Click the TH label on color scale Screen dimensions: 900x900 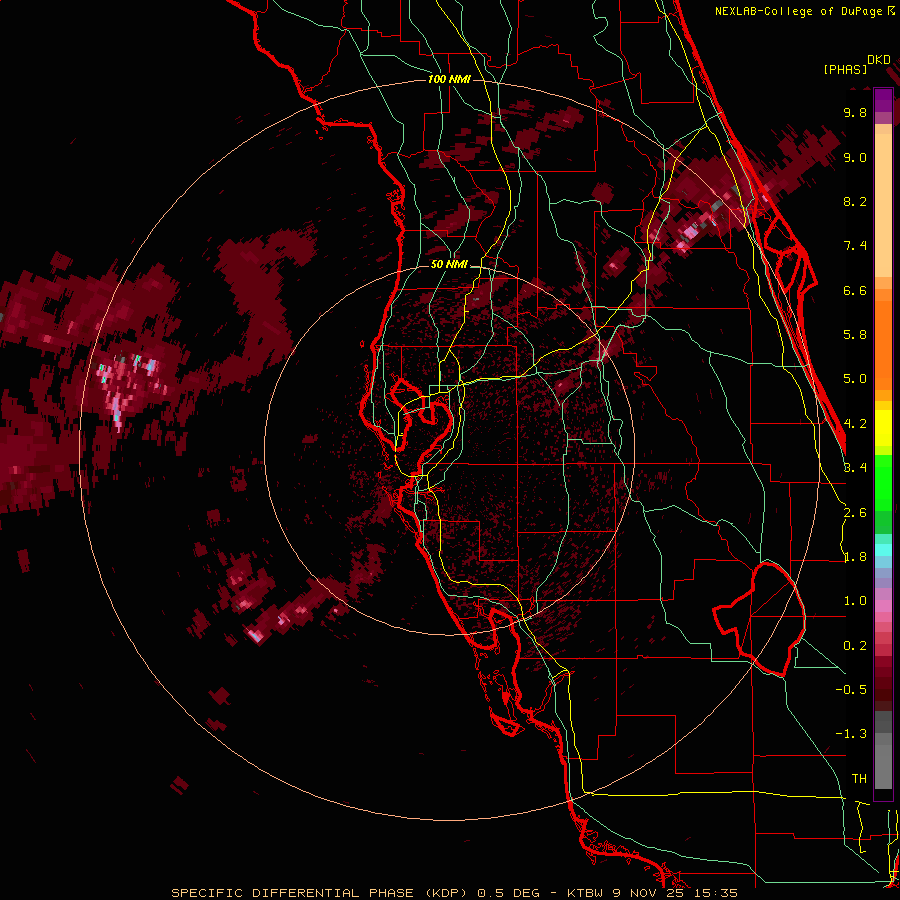(x=859, y=779)
